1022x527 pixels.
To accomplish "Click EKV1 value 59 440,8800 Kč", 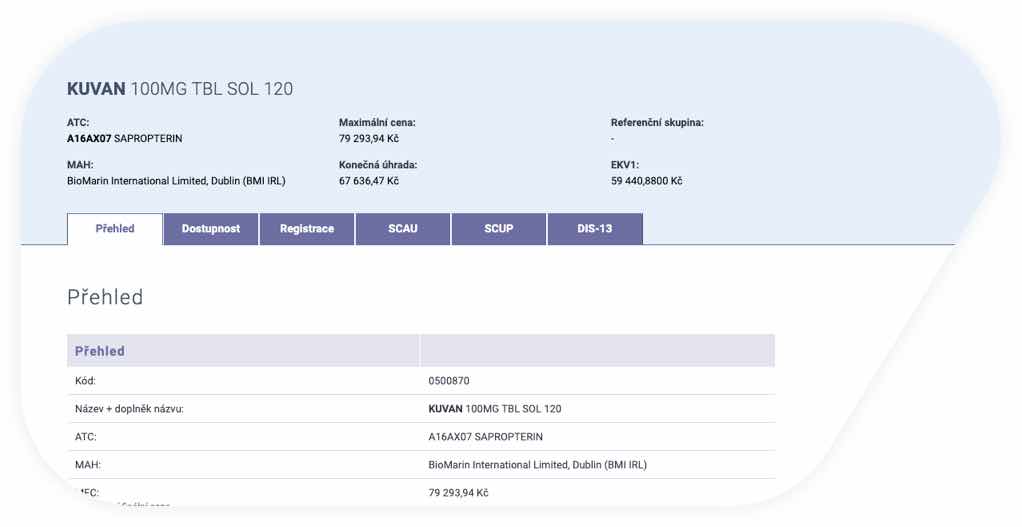I will (647, 181).
